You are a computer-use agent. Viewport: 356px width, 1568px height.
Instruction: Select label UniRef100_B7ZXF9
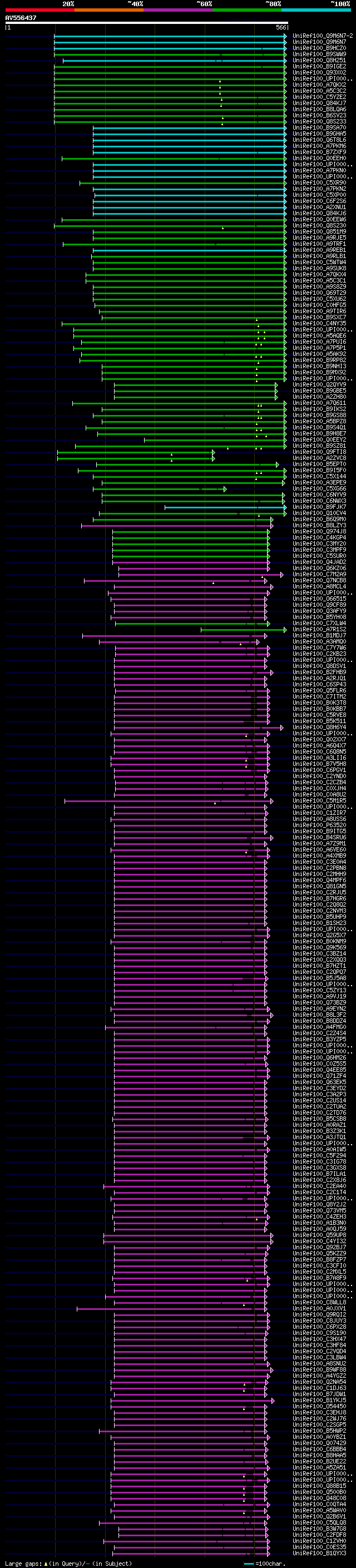coord(319,152)
